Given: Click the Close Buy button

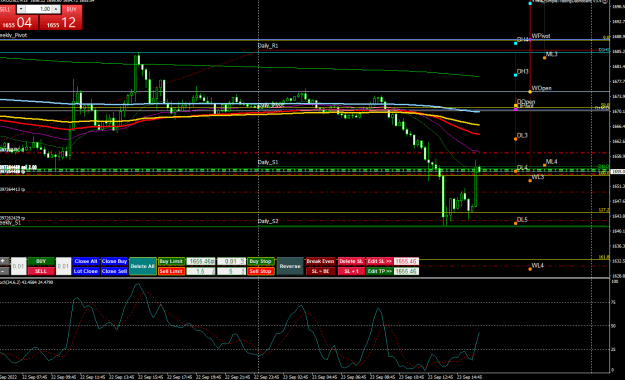Looking at the screenshot, I should pyautogui.click(x=114, y=262).
